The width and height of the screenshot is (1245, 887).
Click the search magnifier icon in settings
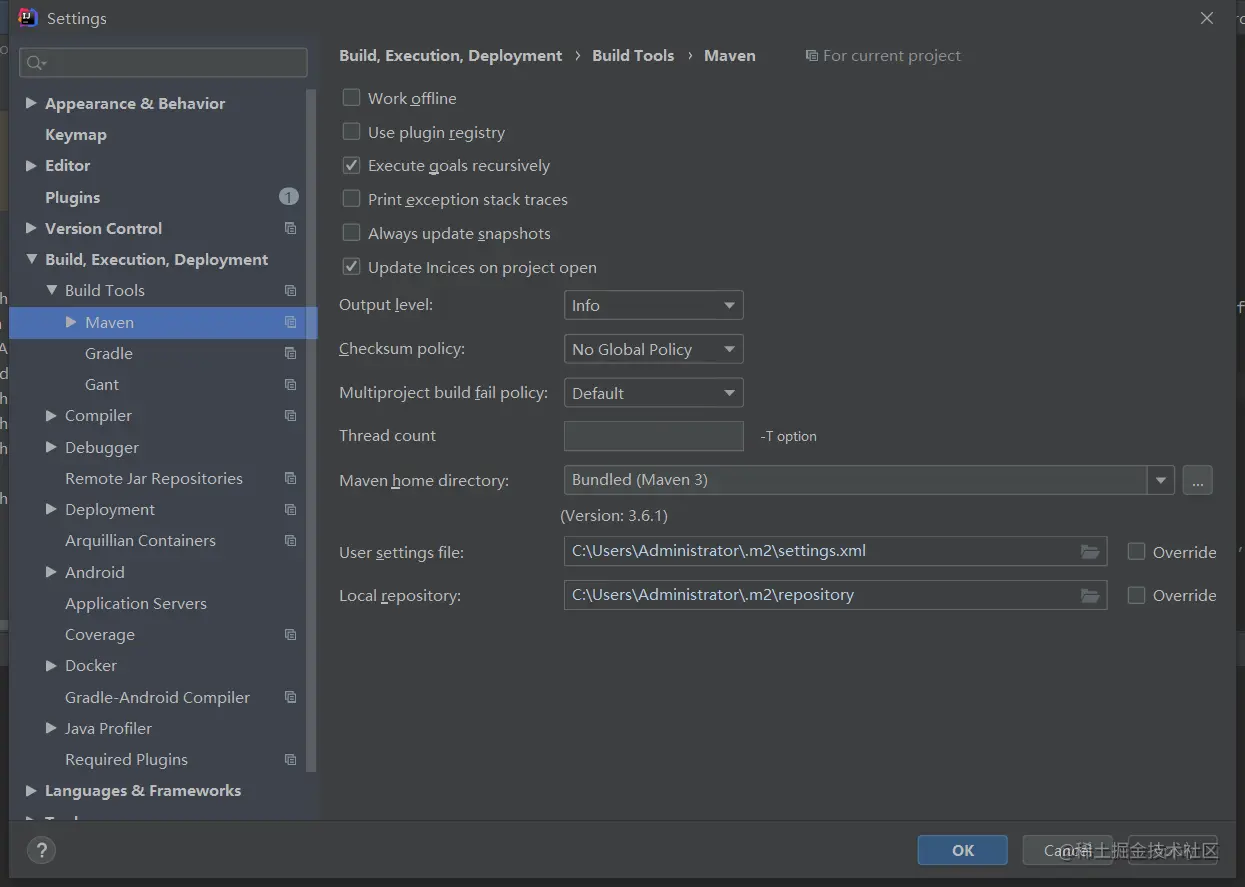click(x=35, y=63)
